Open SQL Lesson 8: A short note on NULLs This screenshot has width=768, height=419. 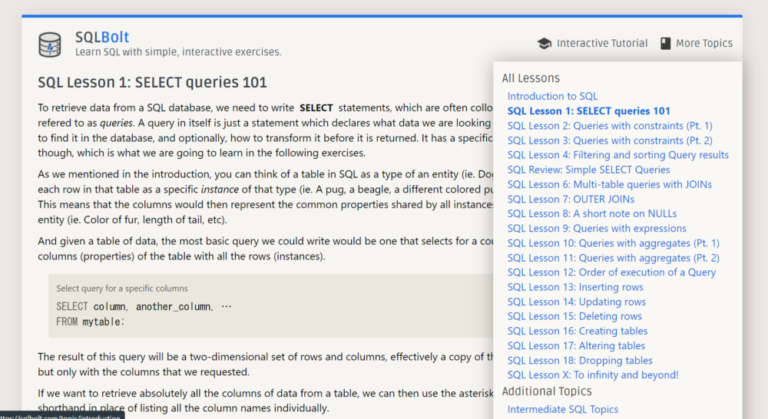point(592,214)
